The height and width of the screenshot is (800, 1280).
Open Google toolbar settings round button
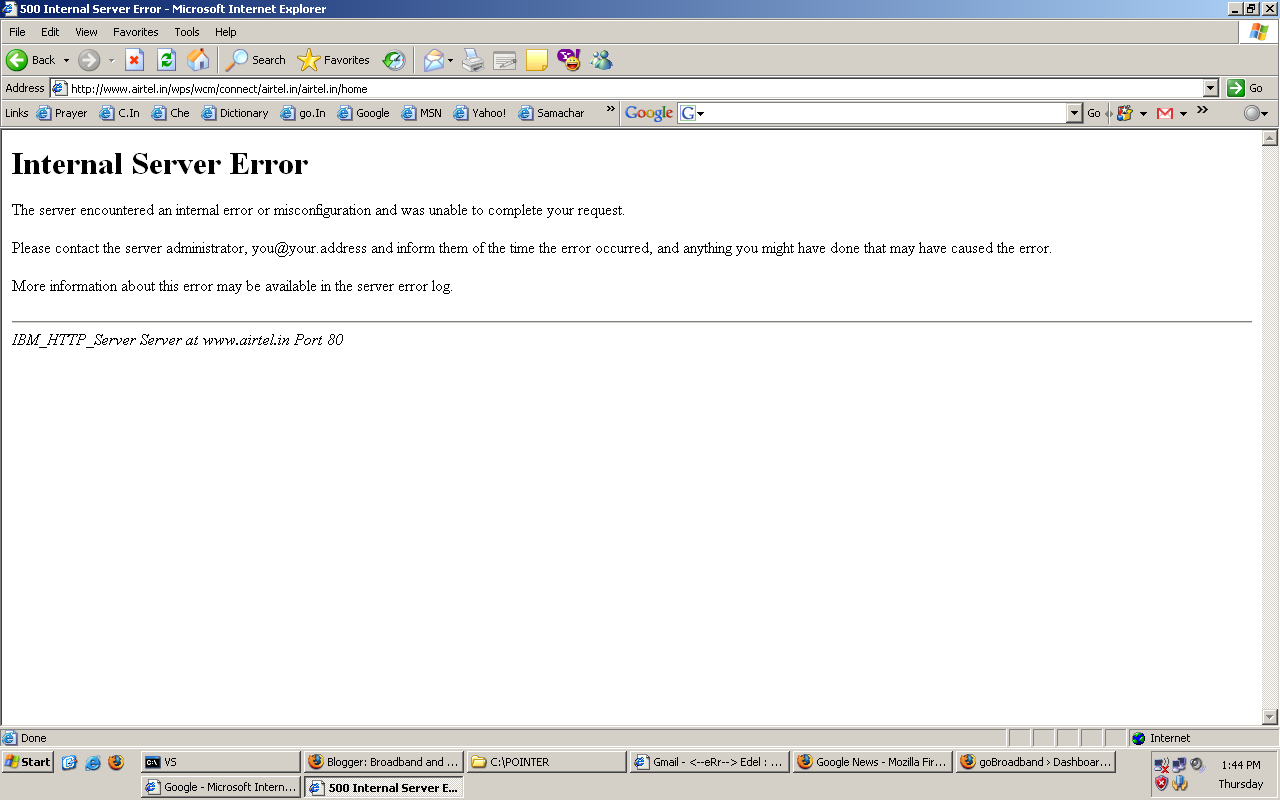(x=1255, y=113)
